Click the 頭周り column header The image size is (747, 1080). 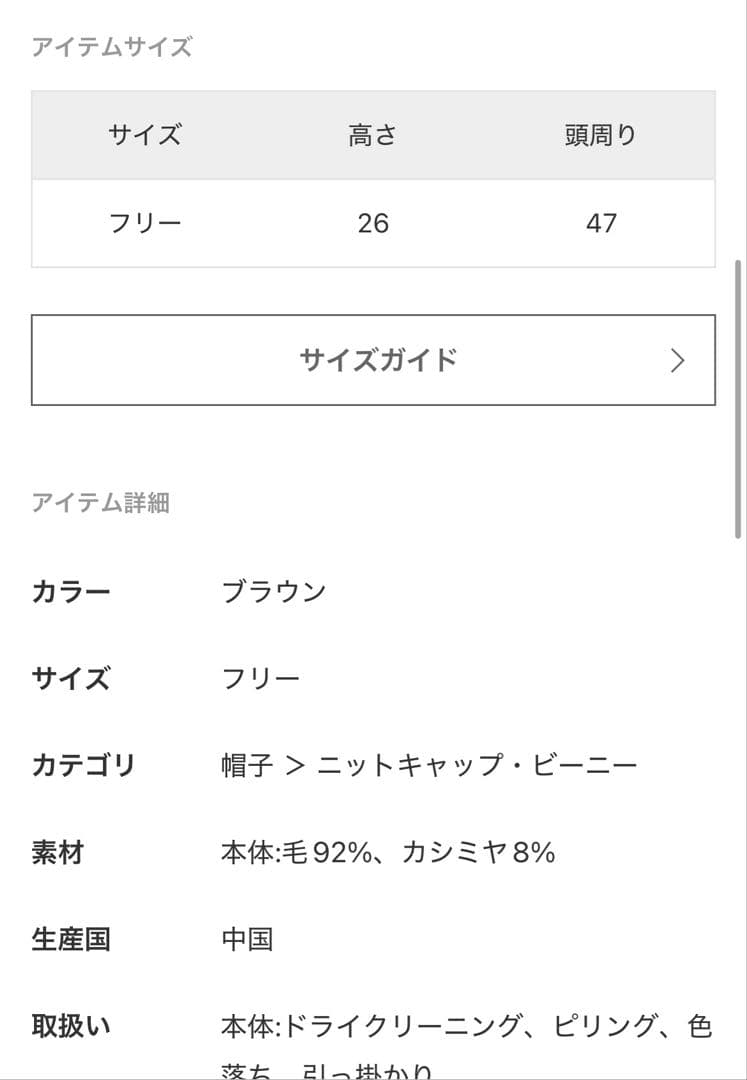point(600,137)
